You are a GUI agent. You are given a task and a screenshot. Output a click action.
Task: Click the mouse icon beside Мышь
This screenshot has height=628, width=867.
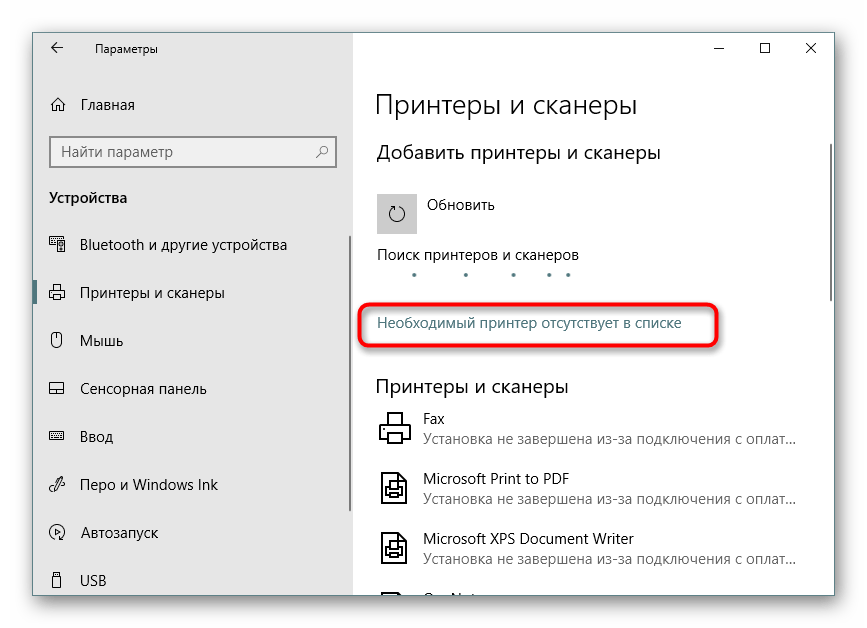click(55, 341)
